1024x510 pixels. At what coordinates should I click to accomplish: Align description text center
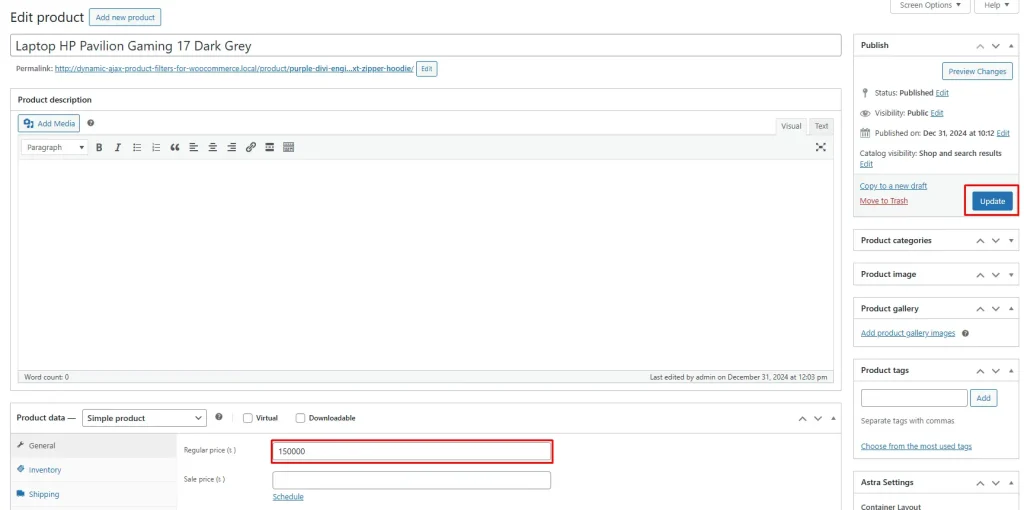[212, 148]
